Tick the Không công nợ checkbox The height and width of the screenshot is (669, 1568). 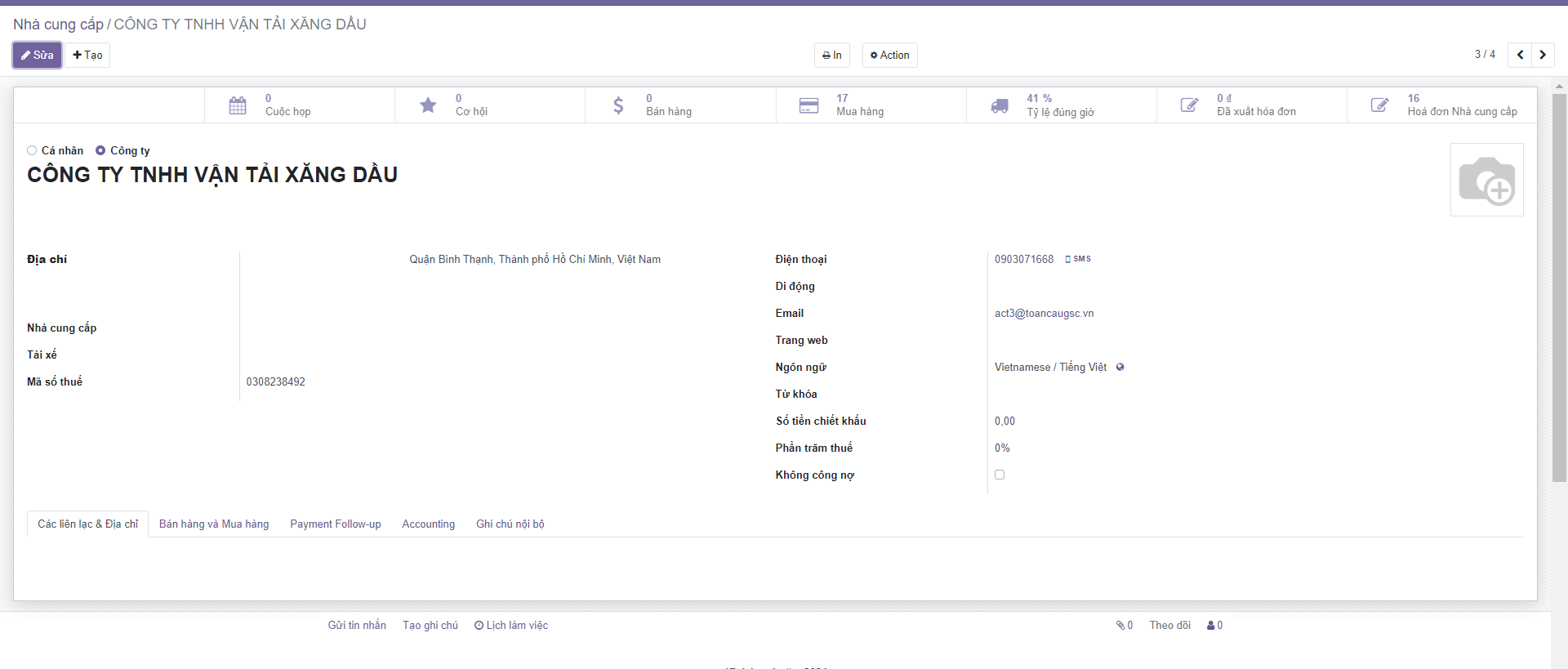tap(1000, 475)
